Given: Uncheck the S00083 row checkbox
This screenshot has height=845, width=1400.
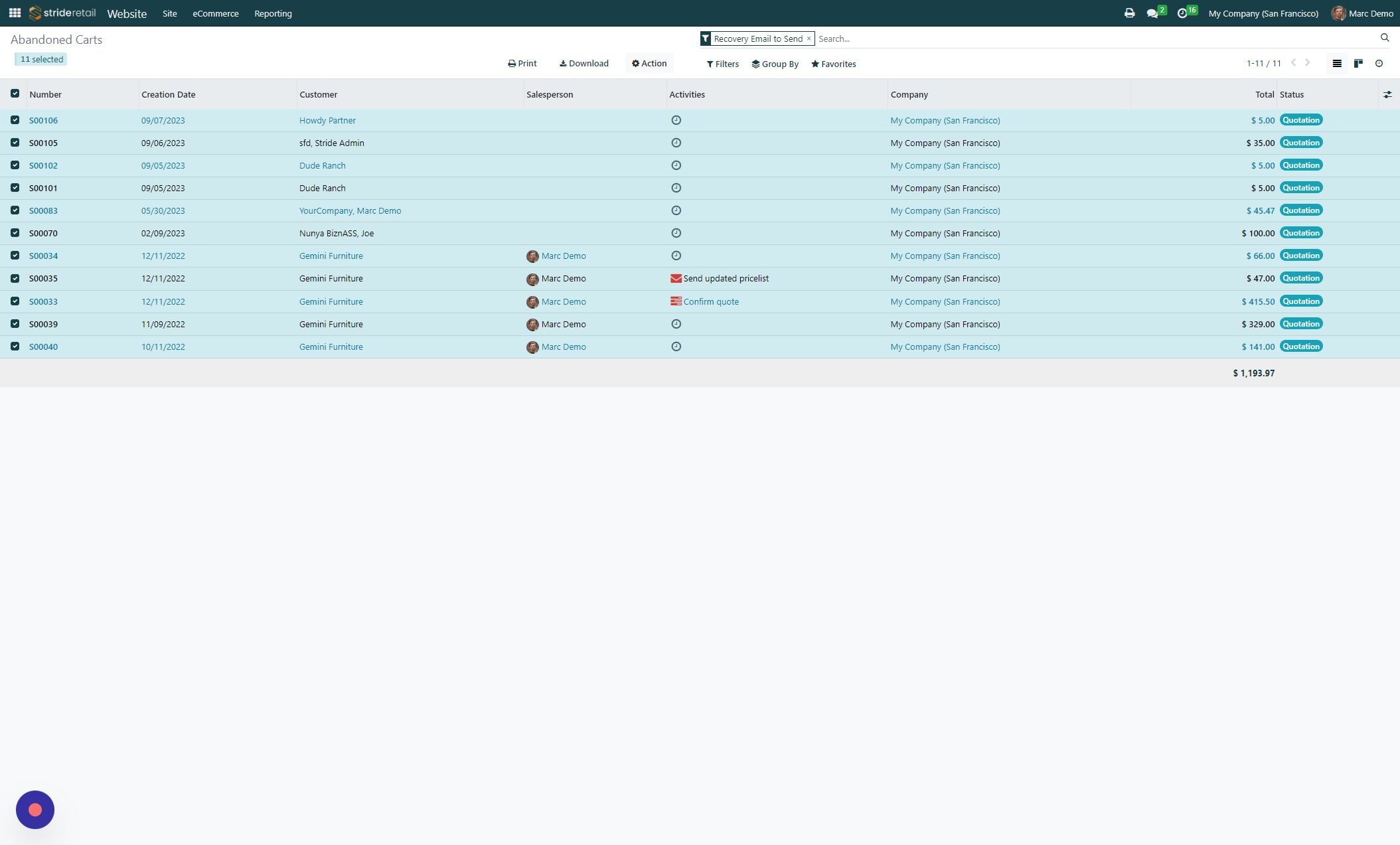Looking at the screenshot, I should tap(15, 210).
